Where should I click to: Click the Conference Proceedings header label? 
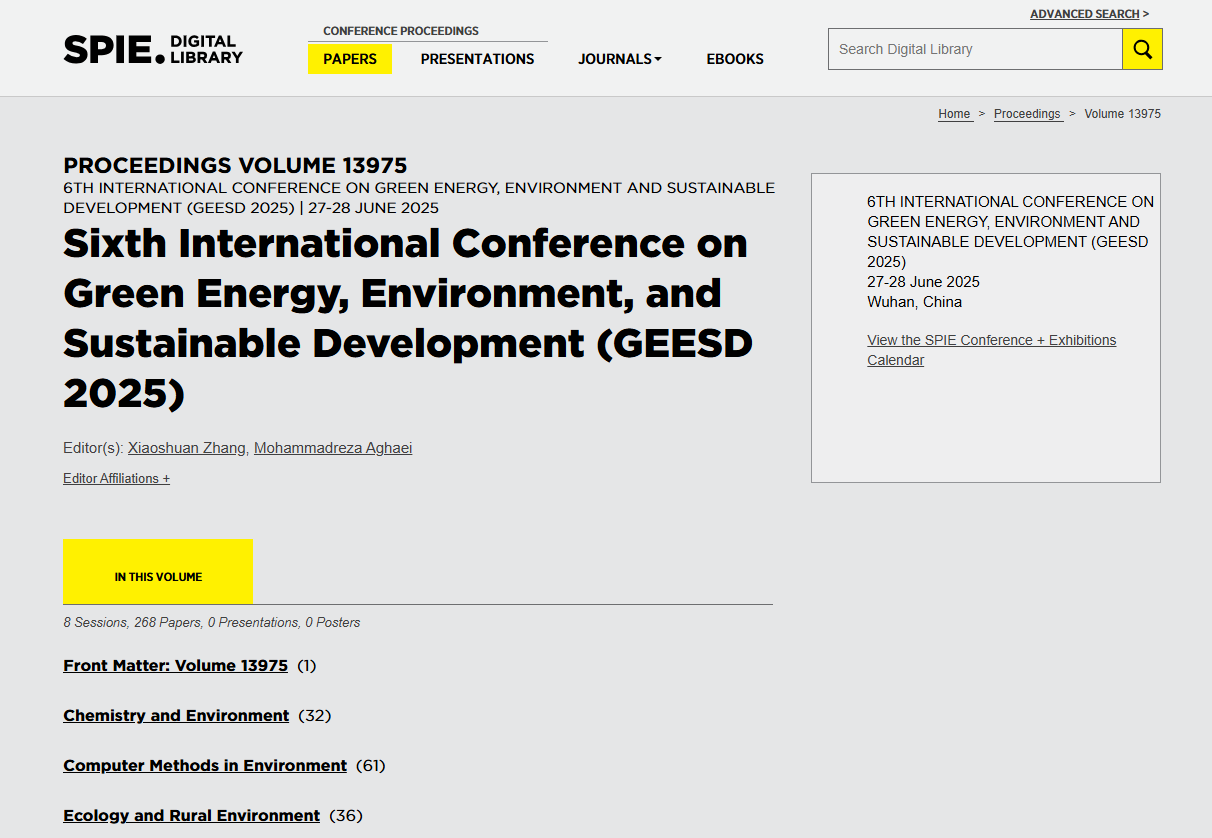[401, 31]
